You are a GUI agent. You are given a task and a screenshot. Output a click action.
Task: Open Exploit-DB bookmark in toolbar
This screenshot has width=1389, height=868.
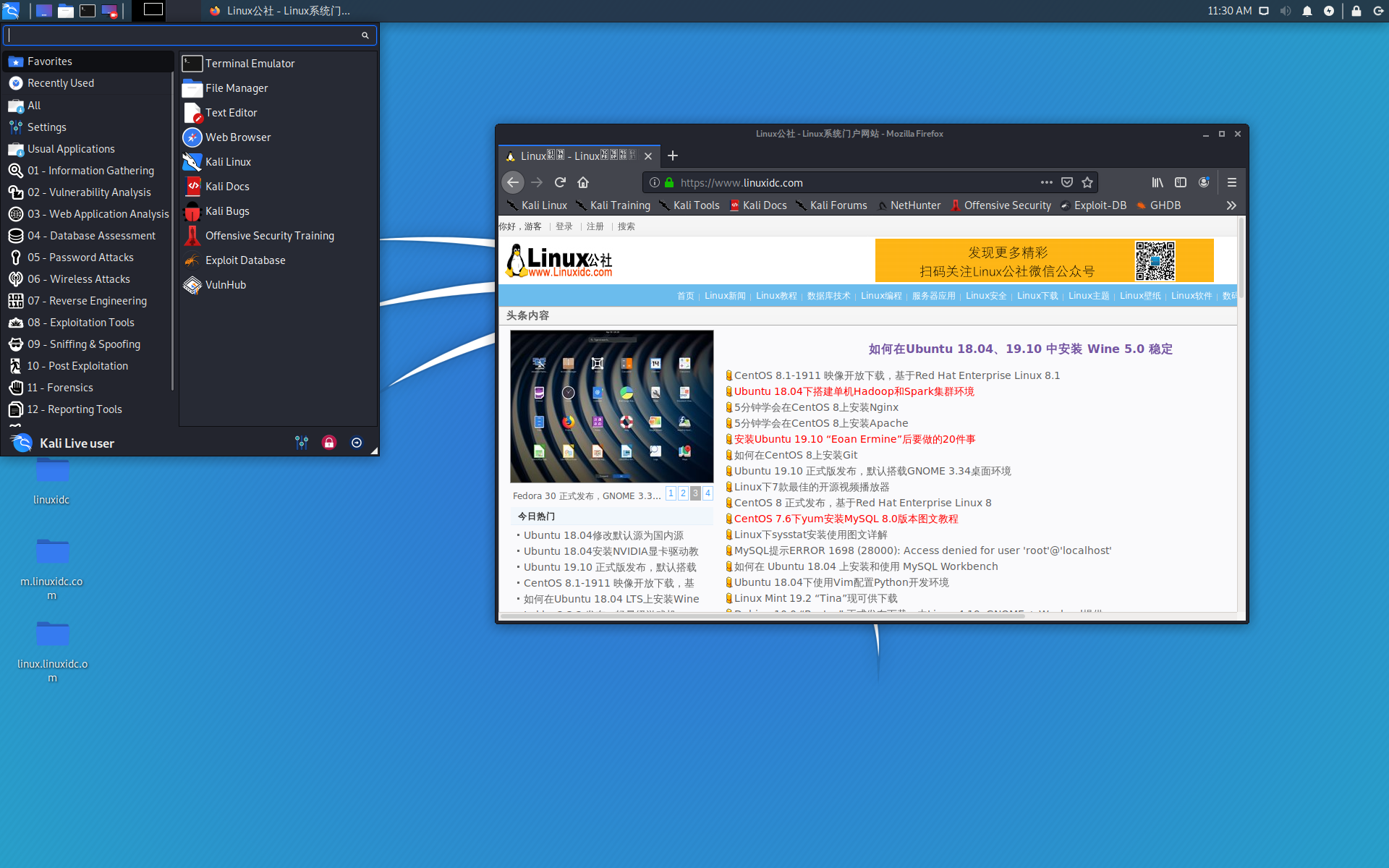[1093, 205]
